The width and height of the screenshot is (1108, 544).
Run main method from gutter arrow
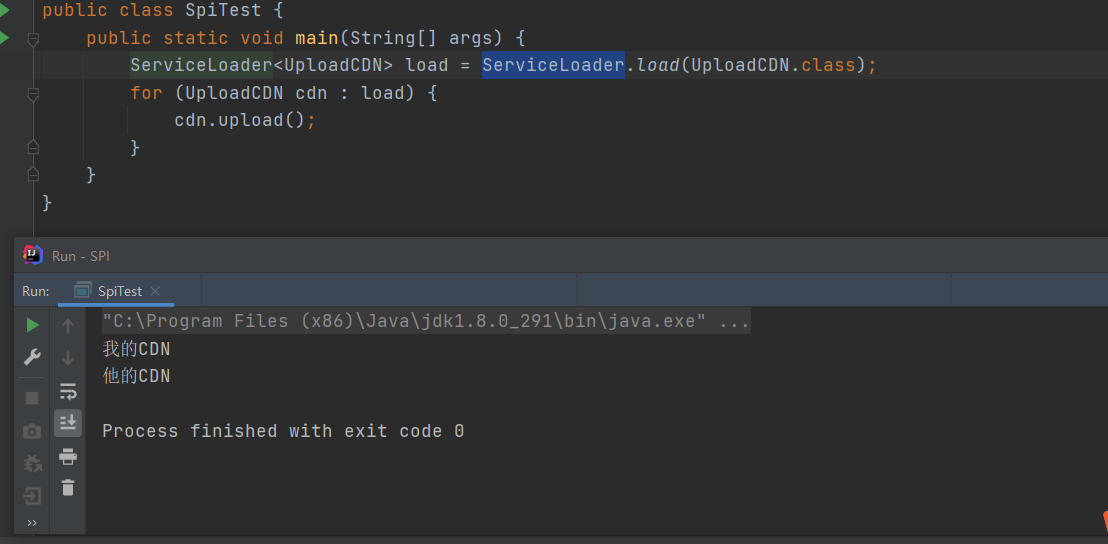coord(4,38)
